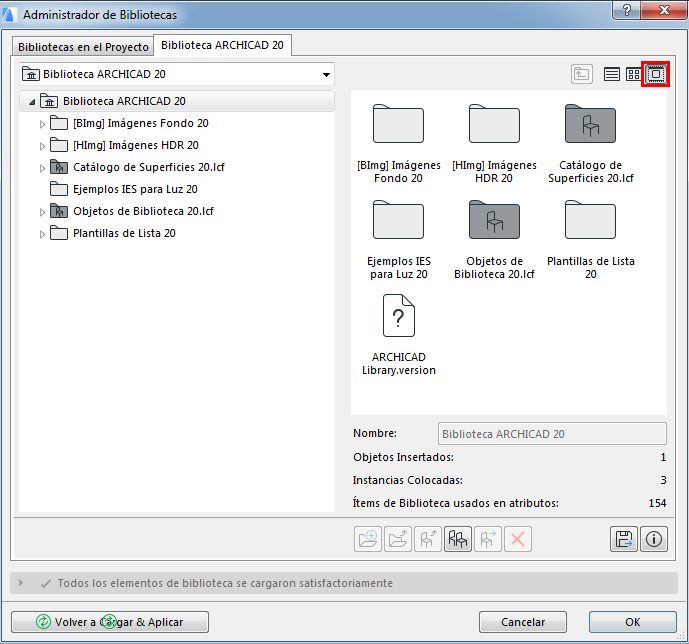The image size is (689, 644).
Task: Click the save library icon
Action: click(624, 539)
